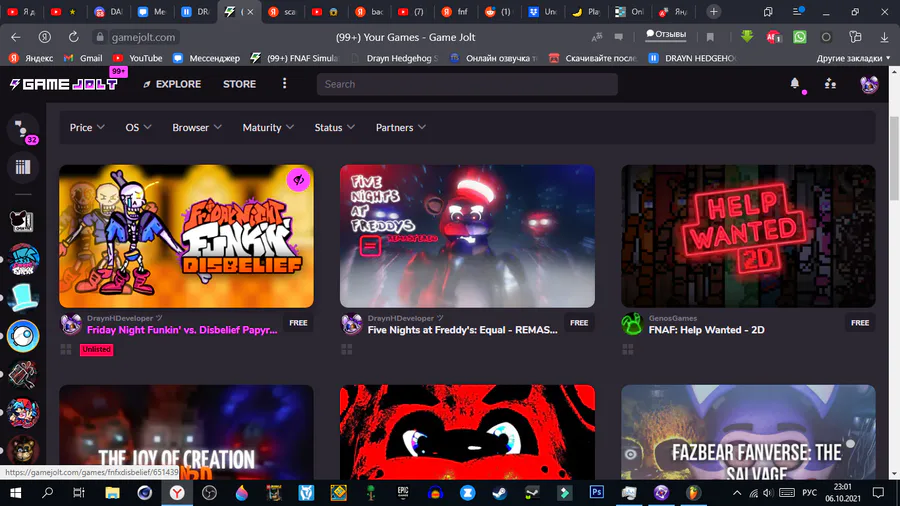Open GenosGames developer name link
The height and width of the screenshot is (506, 900).
click(x=673, y=318)
